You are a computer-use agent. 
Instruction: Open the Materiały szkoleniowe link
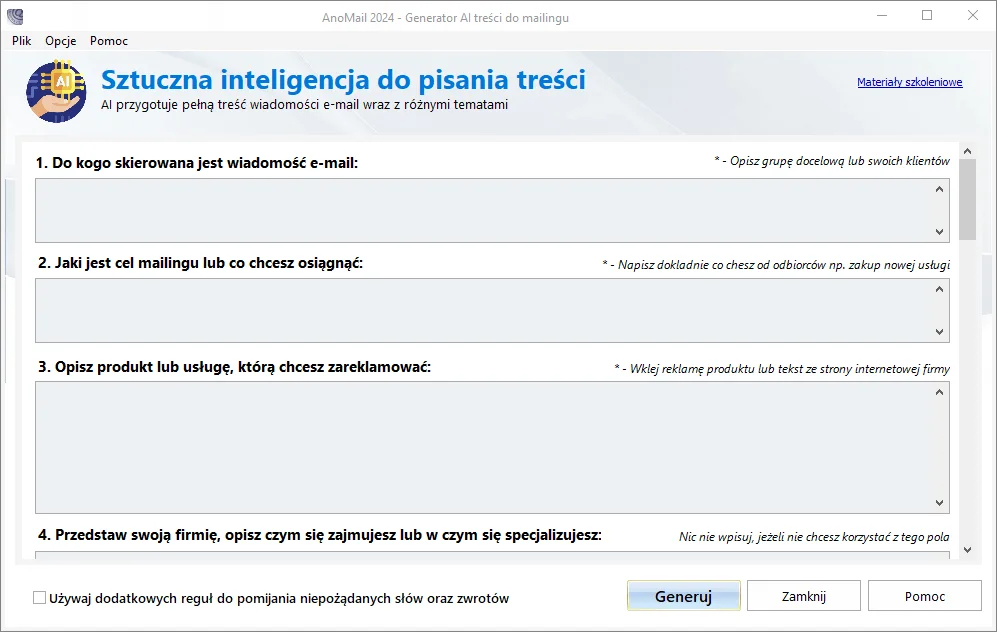point(909,82)
